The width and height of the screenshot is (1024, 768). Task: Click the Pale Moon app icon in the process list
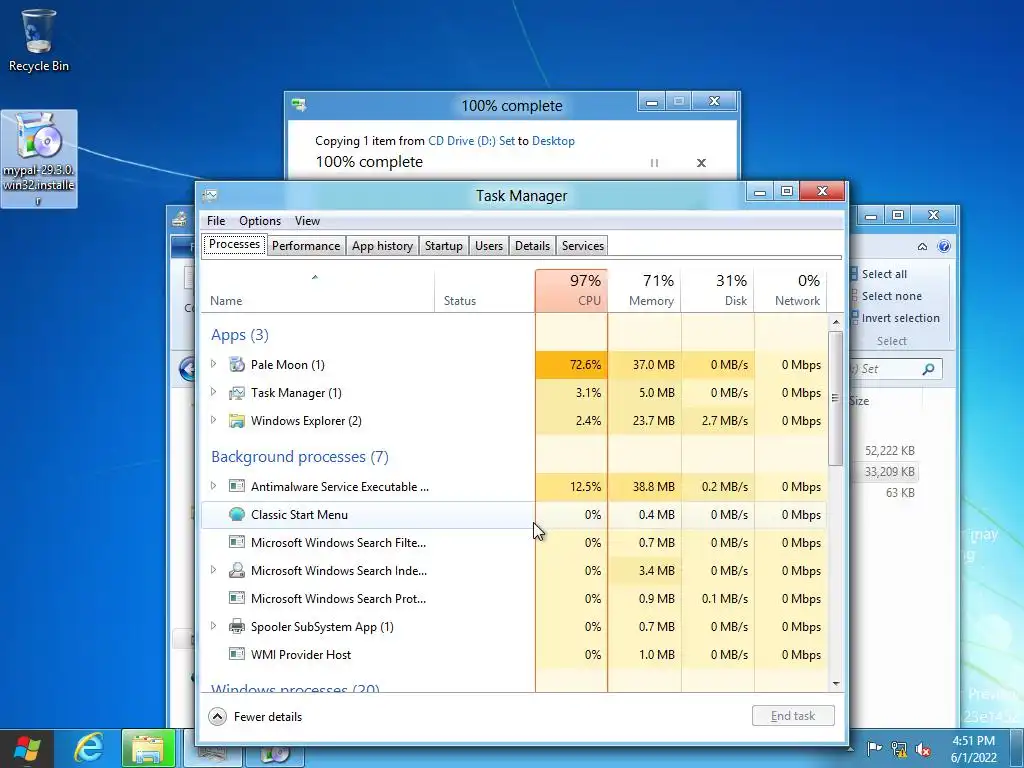(236, 364)
